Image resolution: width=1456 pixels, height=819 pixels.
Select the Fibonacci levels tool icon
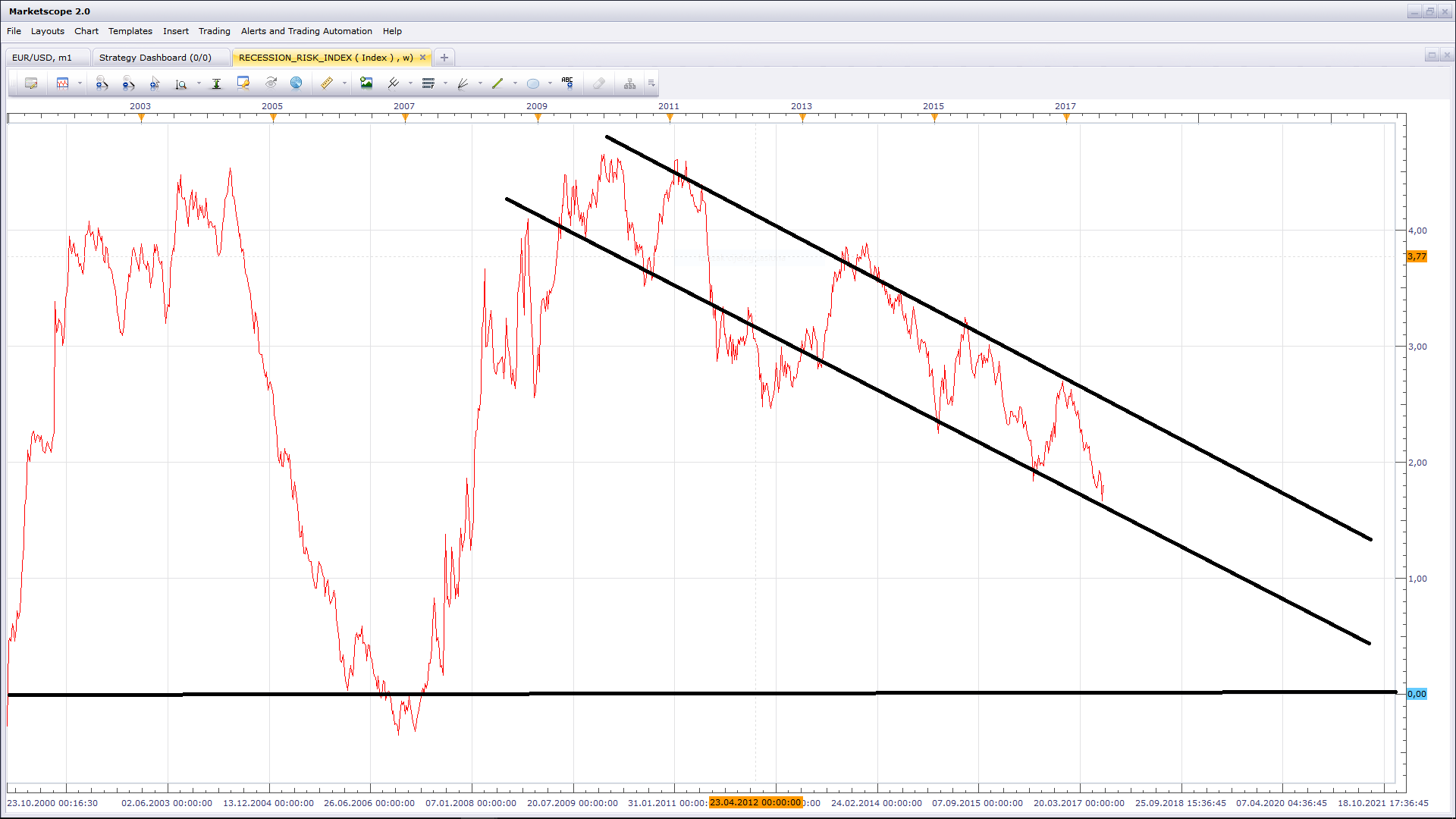tap(428, 83)
